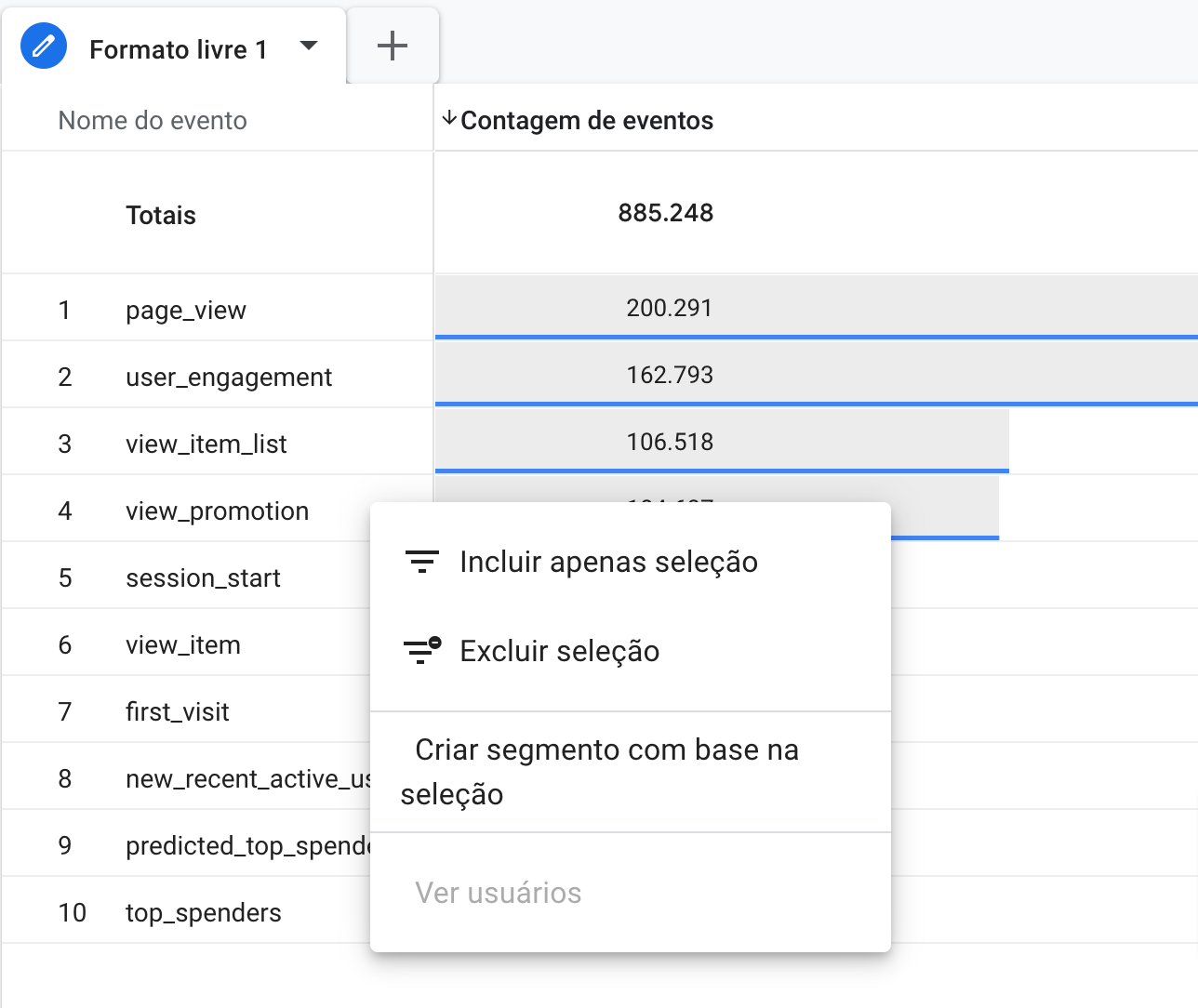This screenshot has height=1008, width=1198.
Task: Click the Ver usuários menu entry
Action: [499, 894]
